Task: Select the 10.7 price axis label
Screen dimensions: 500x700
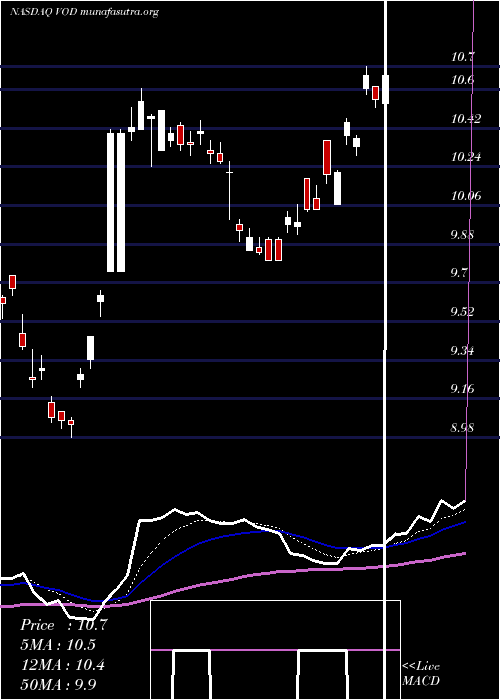Action: (x=462, y=57)
